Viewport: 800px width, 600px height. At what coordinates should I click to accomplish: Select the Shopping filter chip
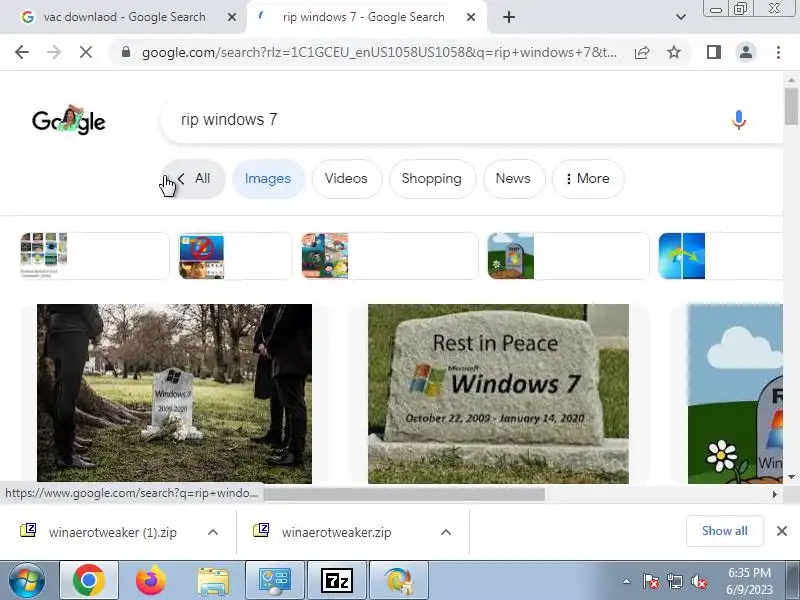click(x=432, y=179)
